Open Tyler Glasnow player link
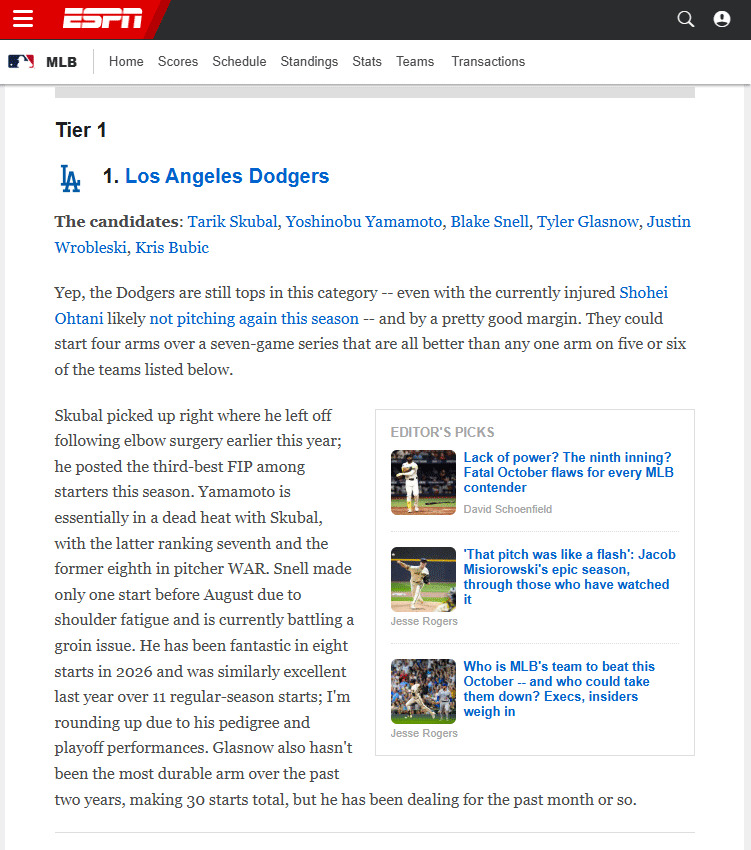 coord(588,222)
